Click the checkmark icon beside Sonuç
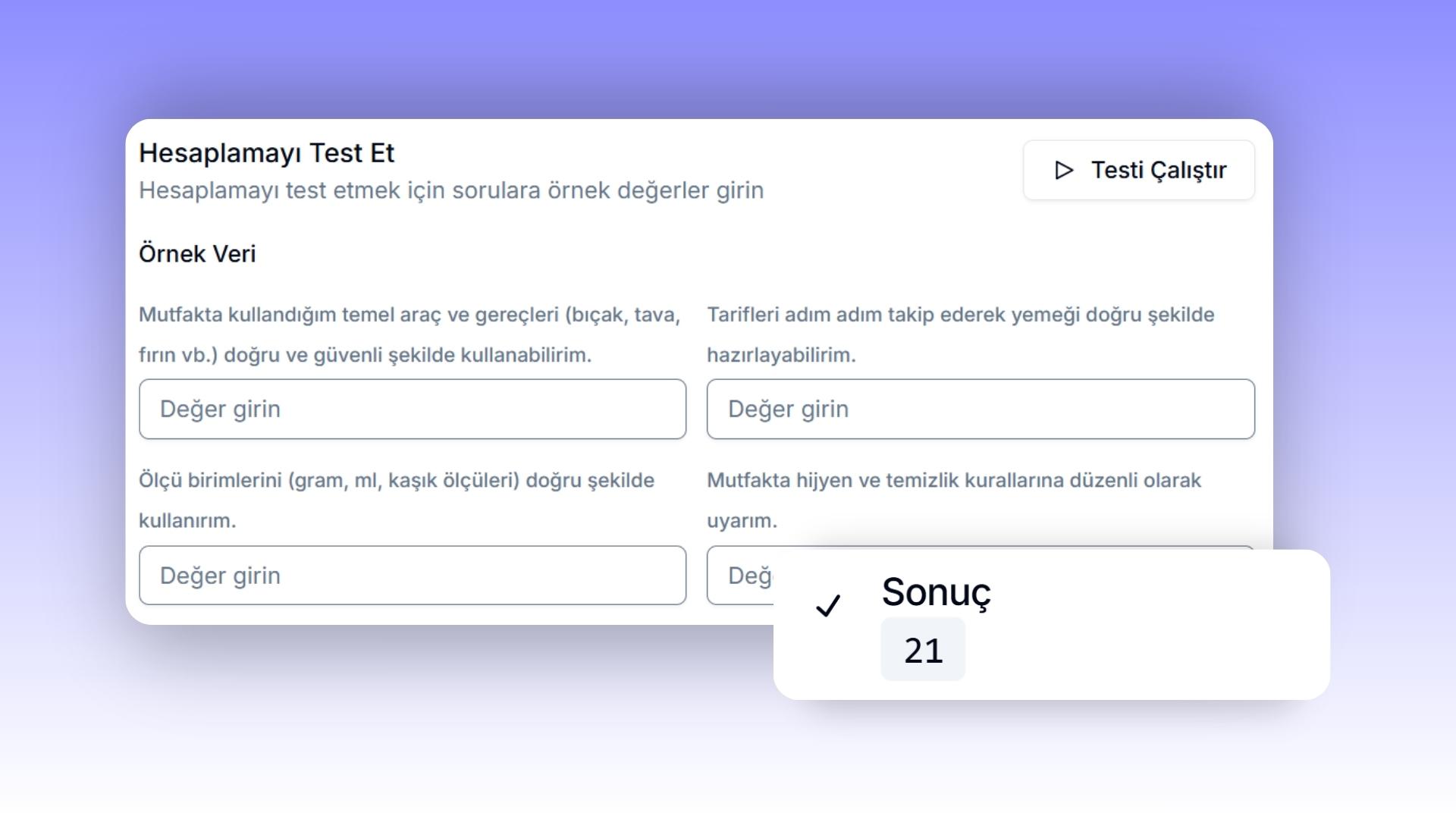The height and width of the screenshot is (819, 1456). pyautogui.click(x=828, y=605)
